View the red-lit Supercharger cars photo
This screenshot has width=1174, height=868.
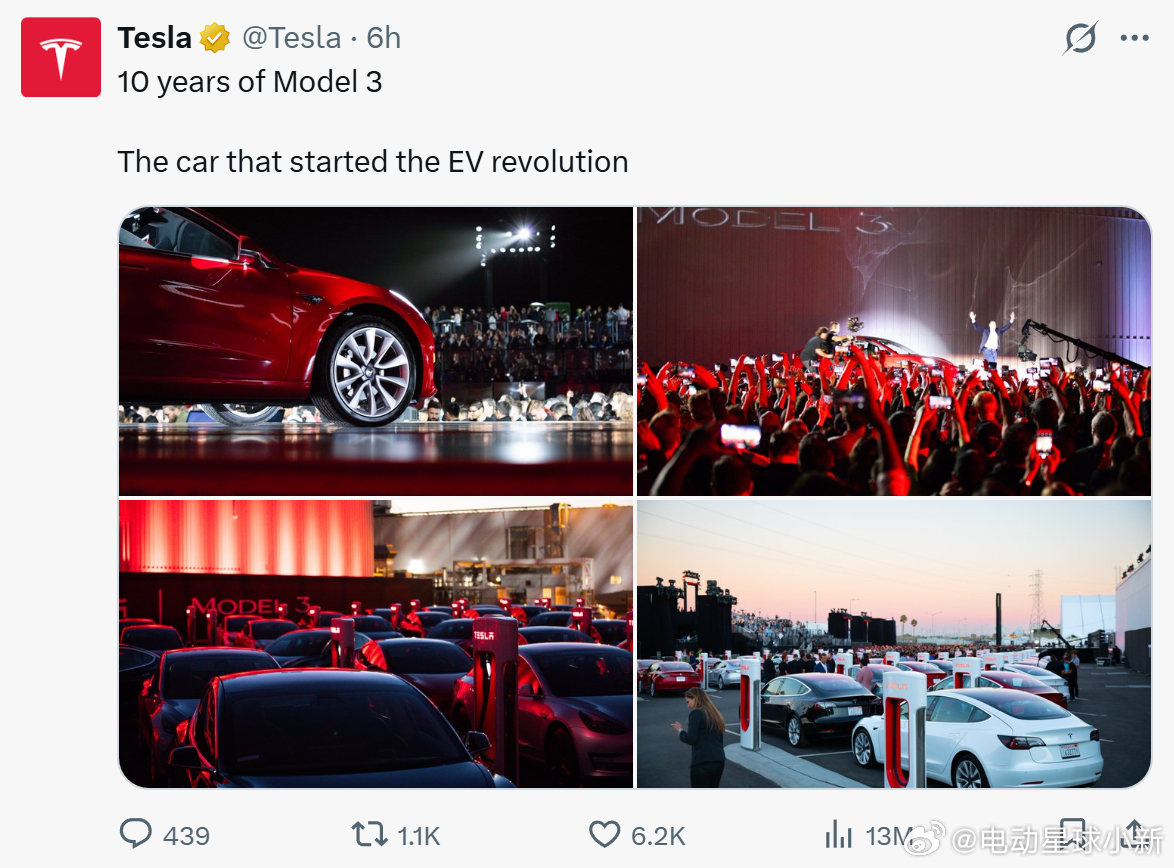pos(376,644)
